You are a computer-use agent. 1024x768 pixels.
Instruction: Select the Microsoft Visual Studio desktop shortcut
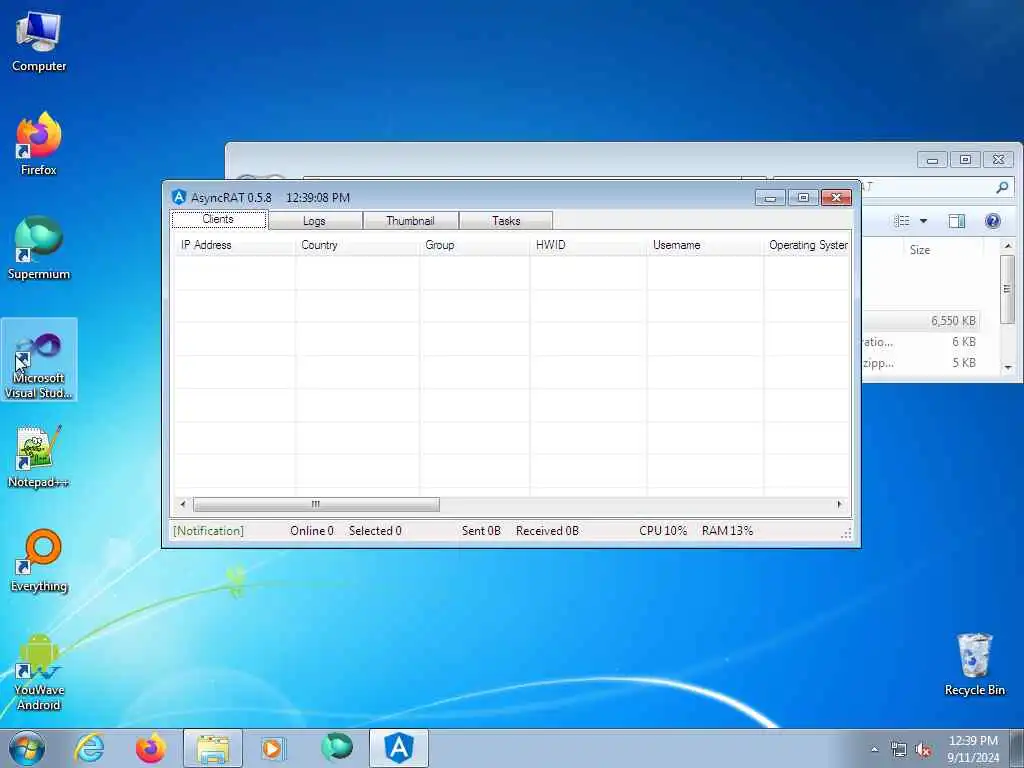point(39,360)
